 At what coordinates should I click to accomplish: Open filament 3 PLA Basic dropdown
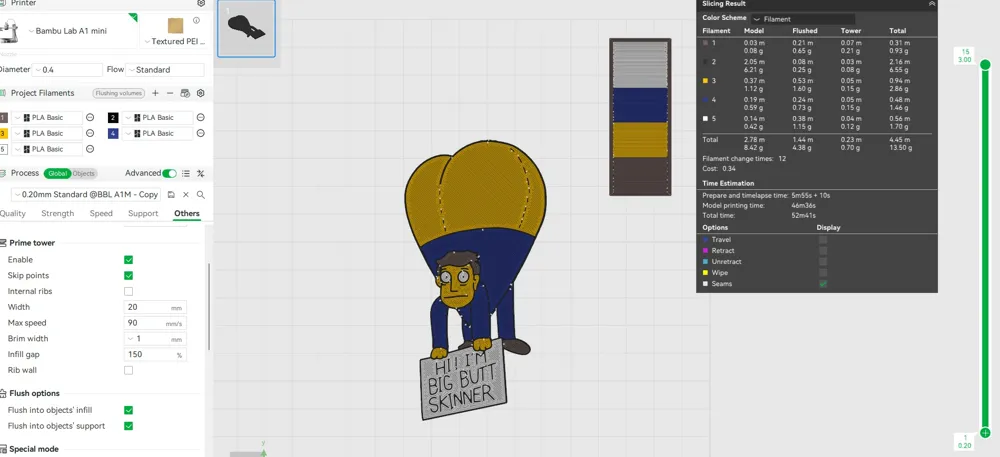pos(47,134)
